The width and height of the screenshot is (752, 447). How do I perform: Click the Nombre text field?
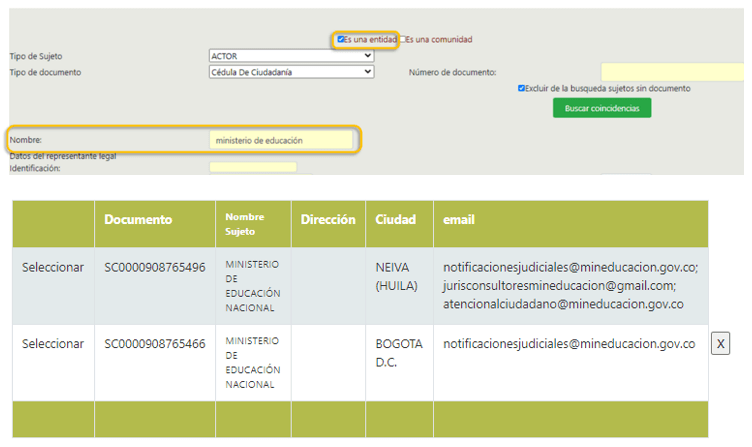click(281, 140)
